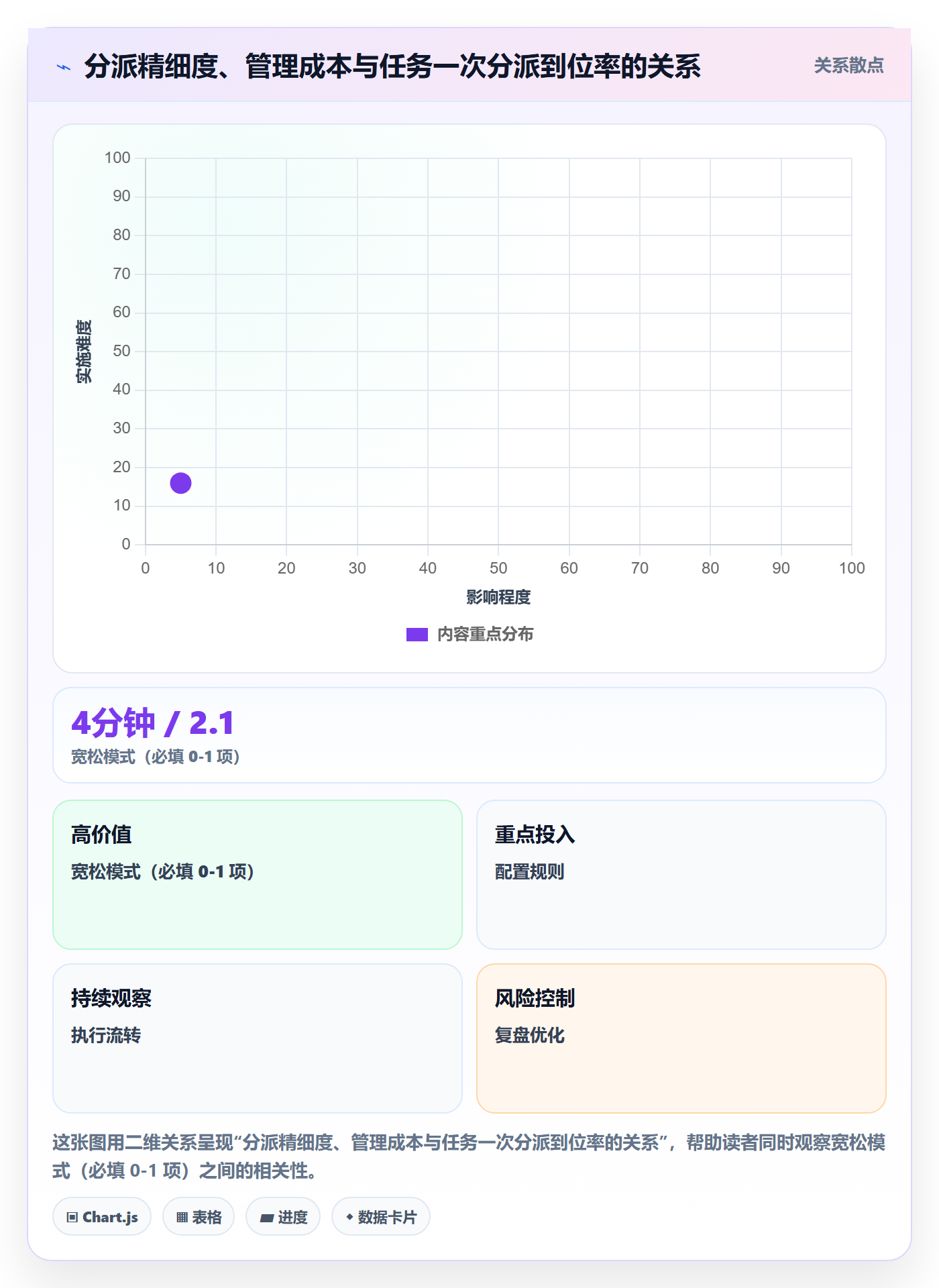
Task: Select the 风险控制 quadrant card
Action: (681, 1038)
